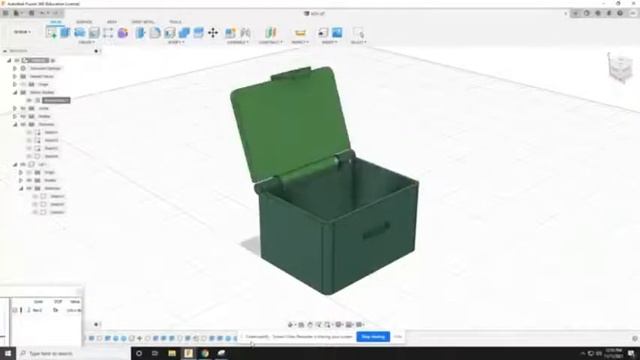The height and width of the screenshot is (360, 640).
Task: Select the Offset Plane construct tool
Action: click(270, 33)
